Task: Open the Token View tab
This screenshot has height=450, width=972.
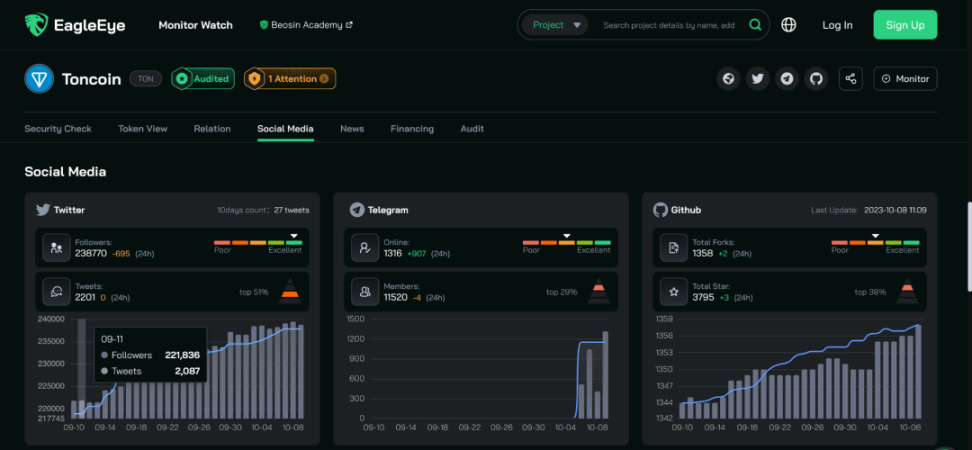Action: click(x=143, y=129)
